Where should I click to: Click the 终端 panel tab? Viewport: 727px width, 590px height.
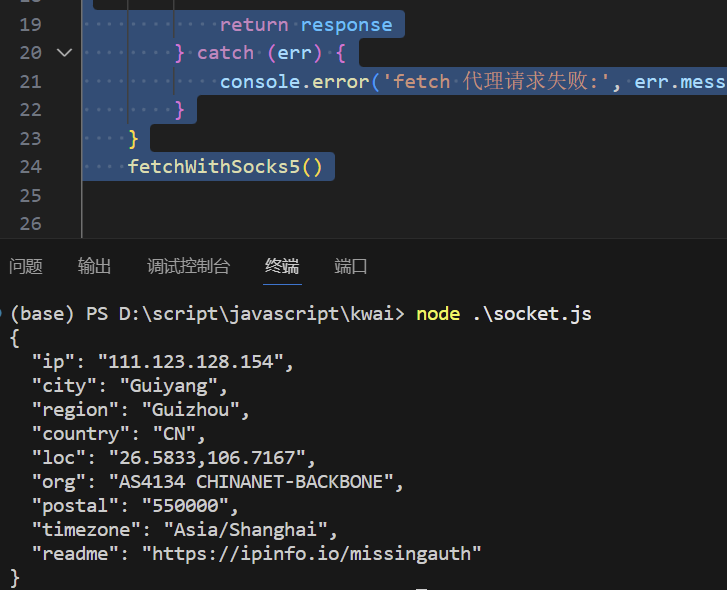[x=282, y=266]
